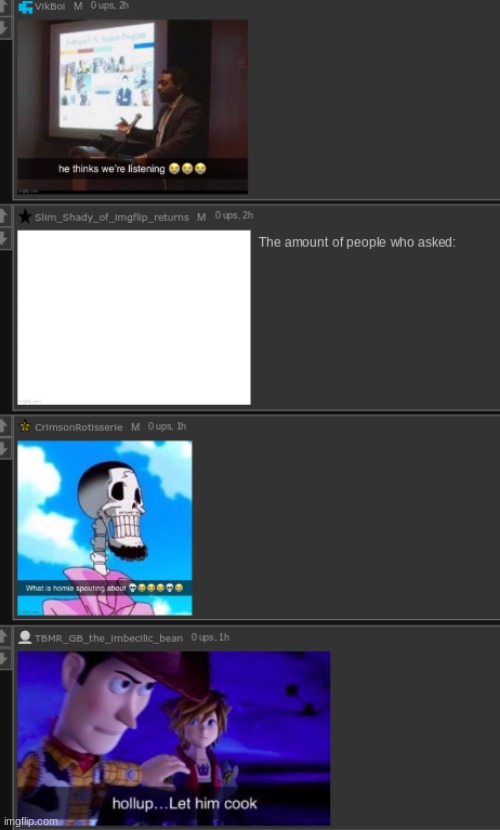
Task: Click '0 ups, 1h' on TBMR_GB comment
Action: coord(210,637)
